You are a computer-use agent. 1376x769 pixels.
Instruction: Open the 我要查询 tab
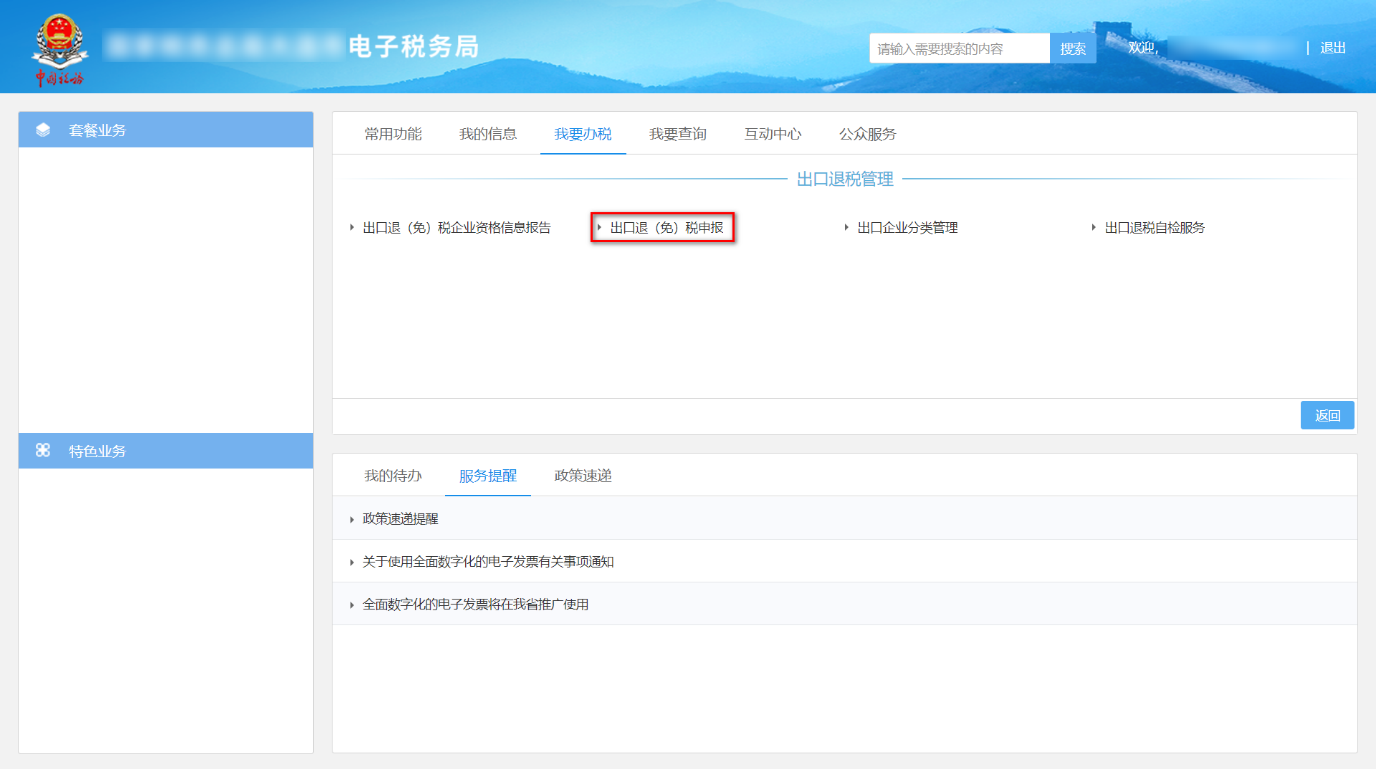point(679,133)
